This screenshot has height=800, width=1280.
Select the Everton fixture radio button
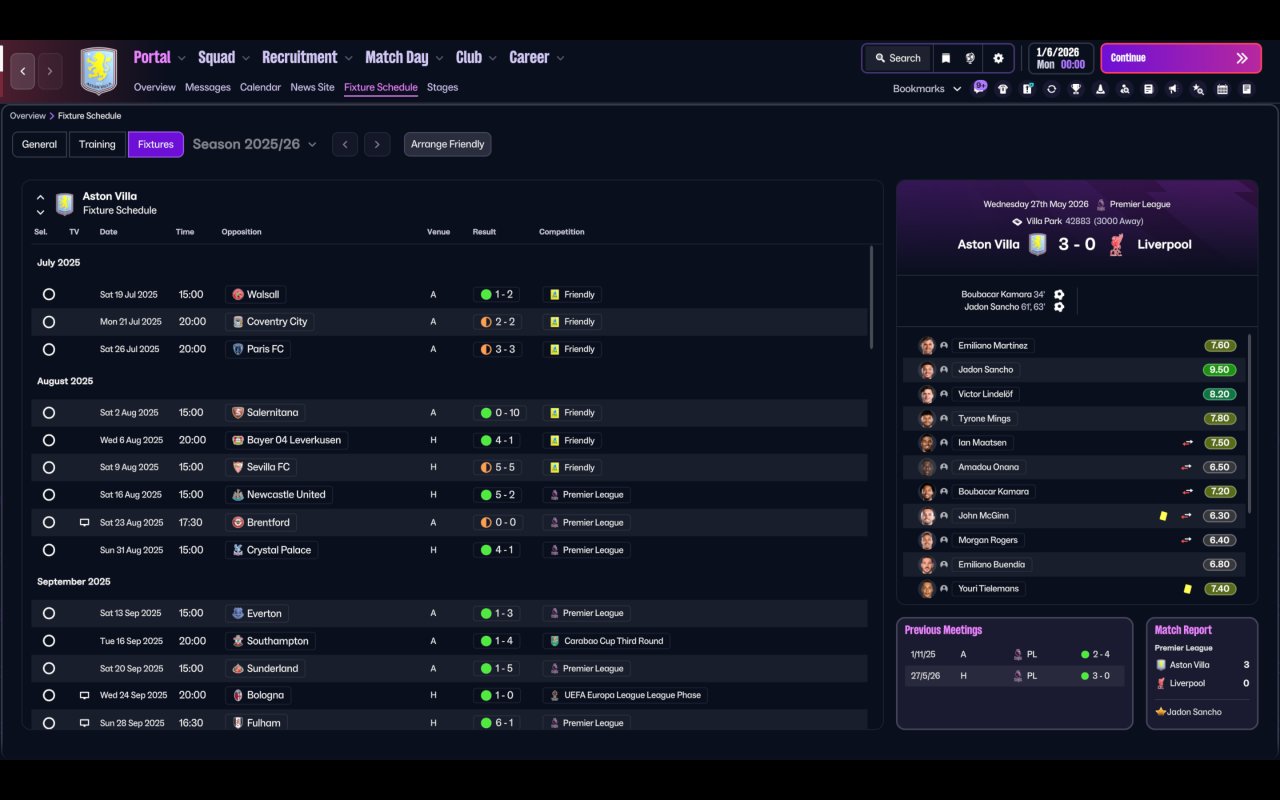[x=49, y=613]
